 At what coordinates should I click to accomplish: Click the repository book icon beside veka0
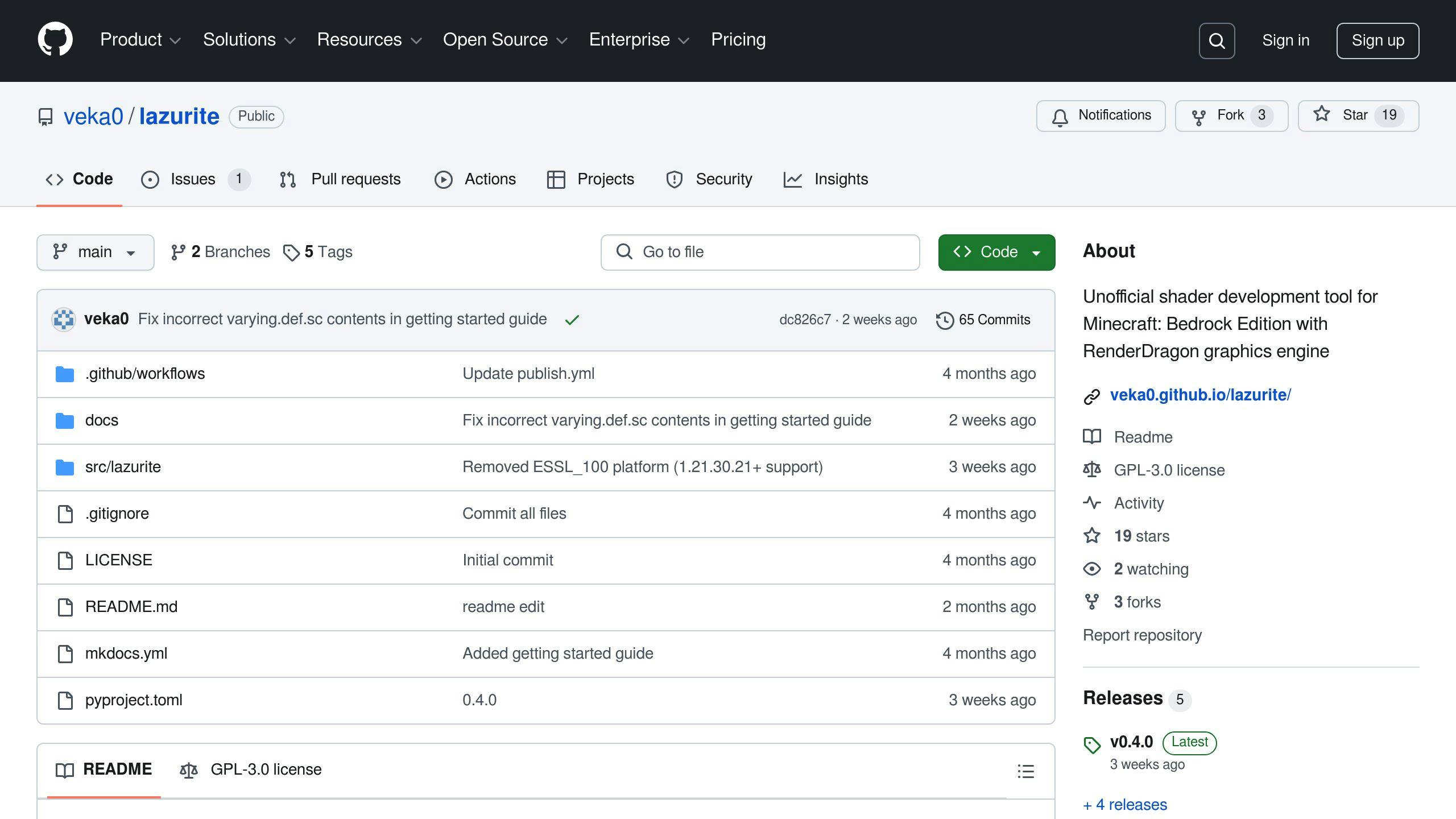45,117
